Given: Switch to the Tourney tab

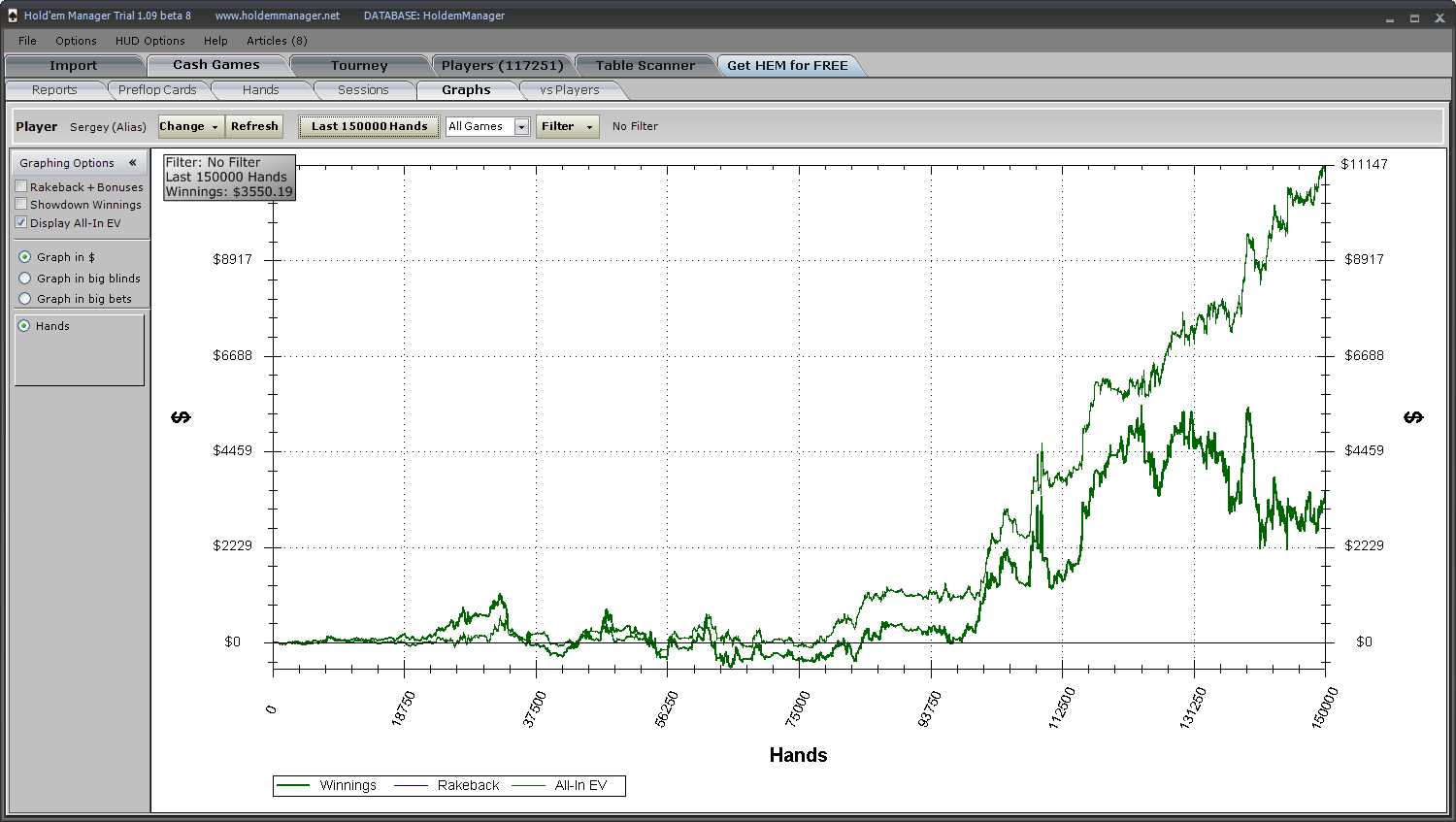Looking at the screenshot, I should (x=358, y=66).
